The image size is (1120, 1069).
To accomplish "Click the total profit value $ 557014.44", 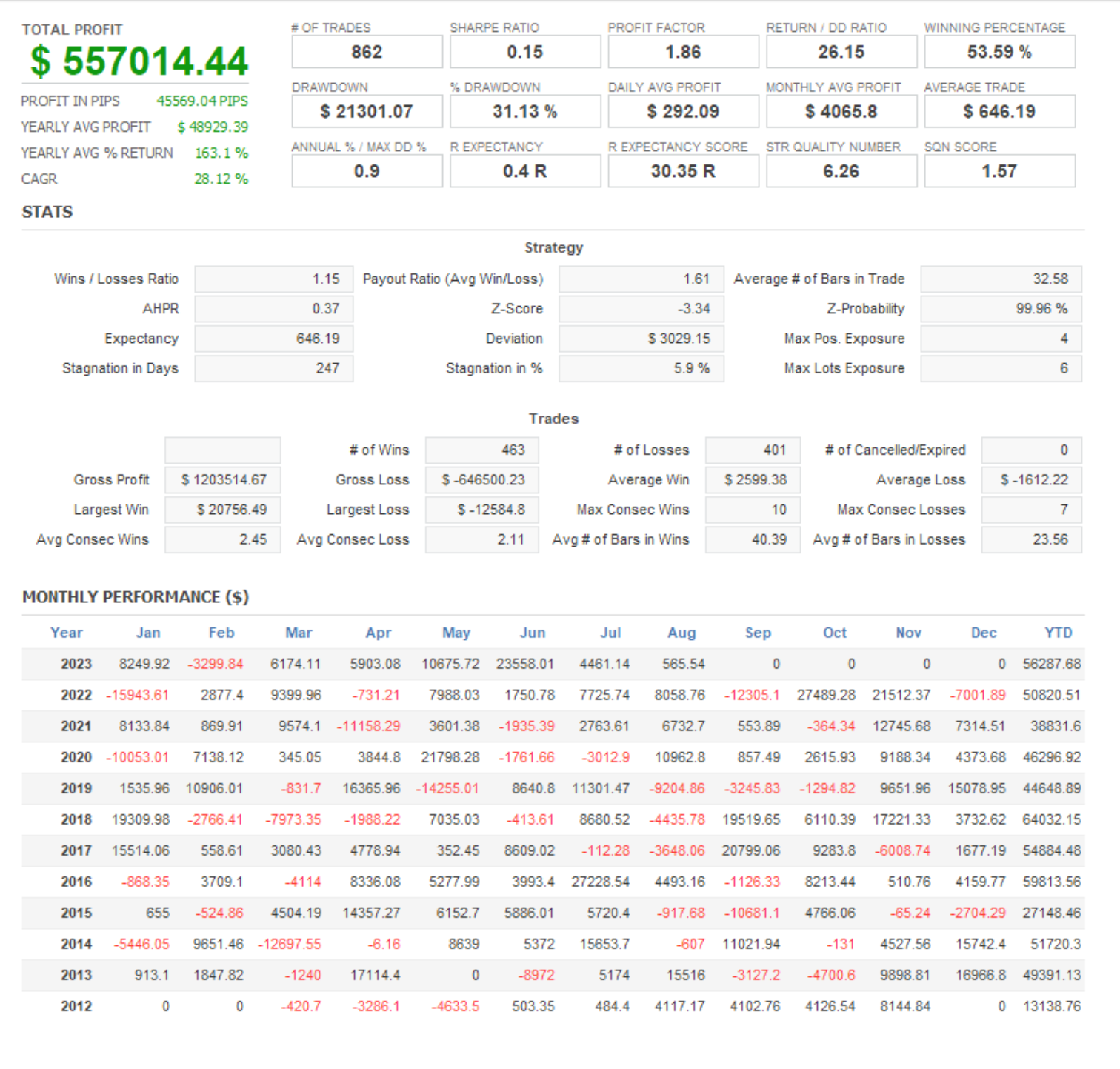I will pos(139,61).
